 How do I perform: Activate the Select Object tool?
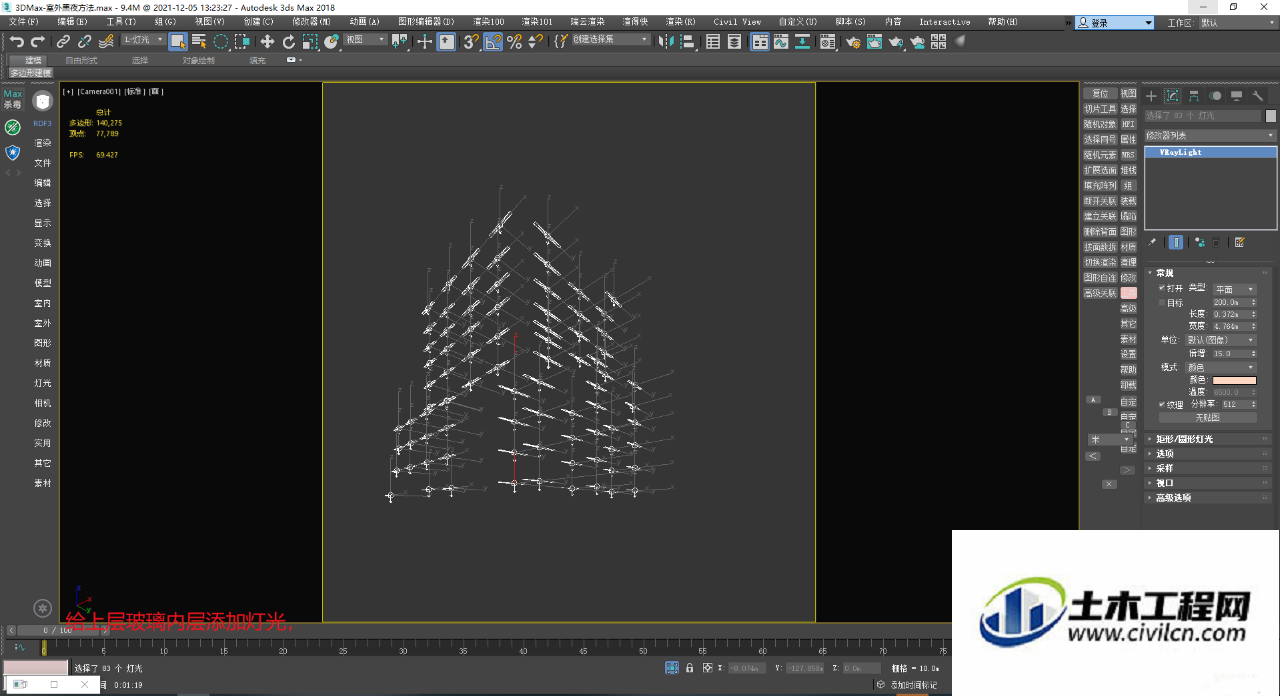coord(177,41)
